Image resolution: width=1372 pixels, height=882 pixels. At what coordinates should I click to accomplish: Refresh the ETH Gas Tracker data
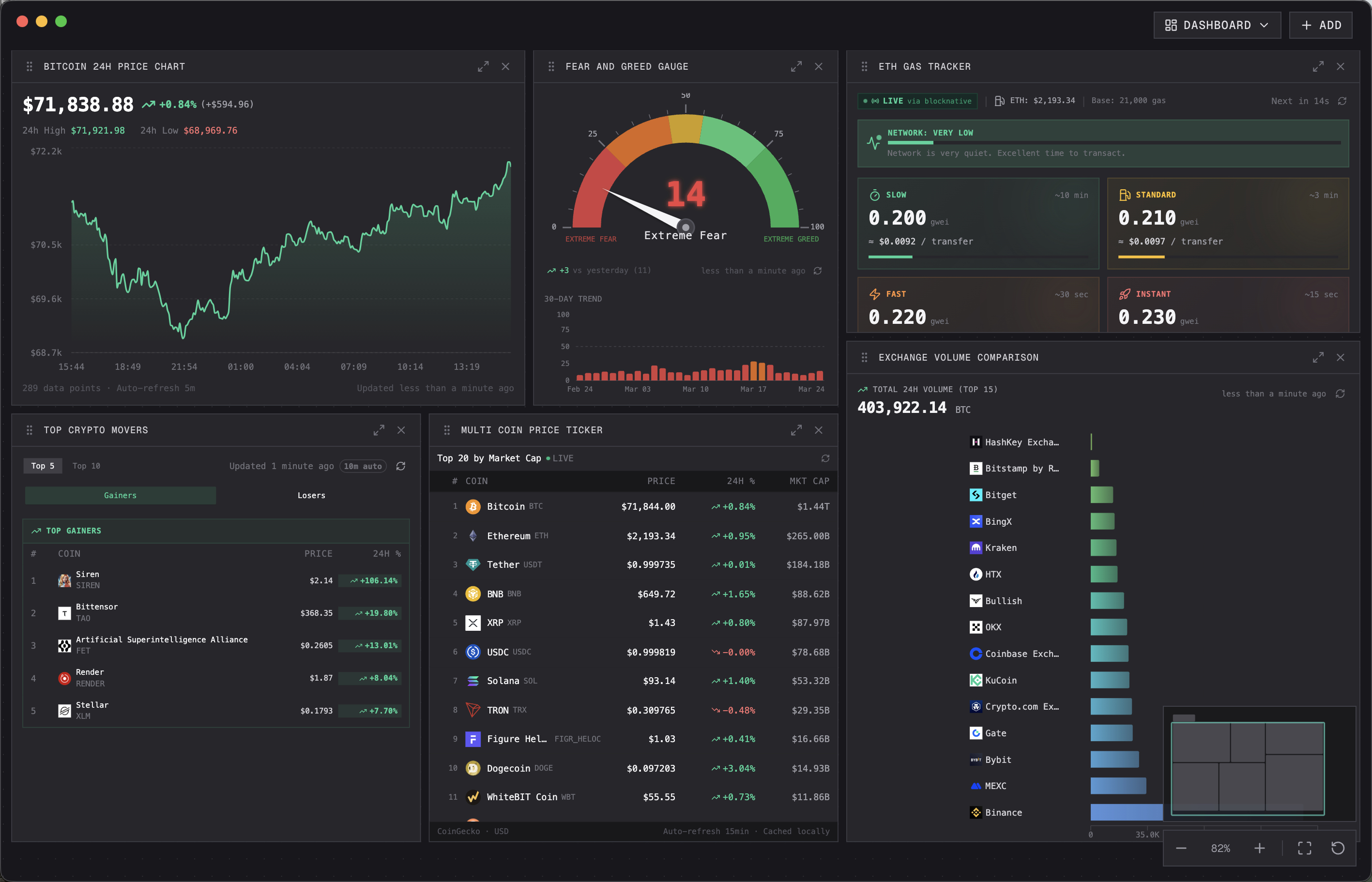[1342, 100]
